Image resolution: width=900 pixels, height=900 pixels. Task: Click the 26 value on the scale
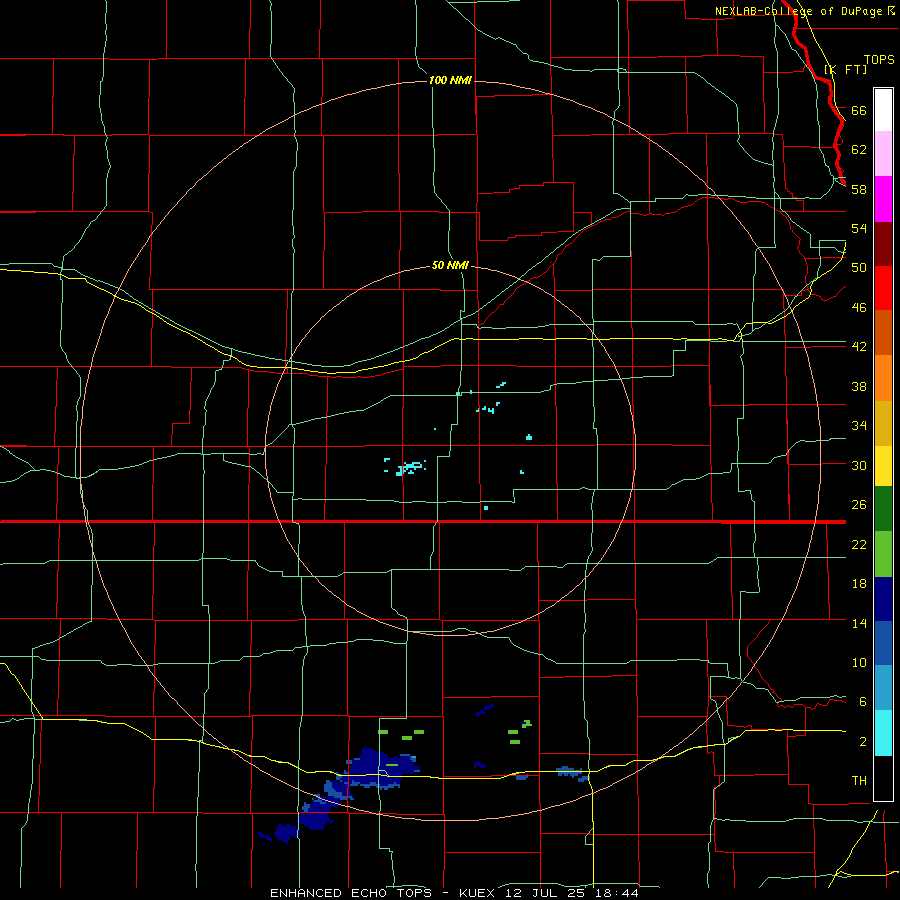[859, 505]
